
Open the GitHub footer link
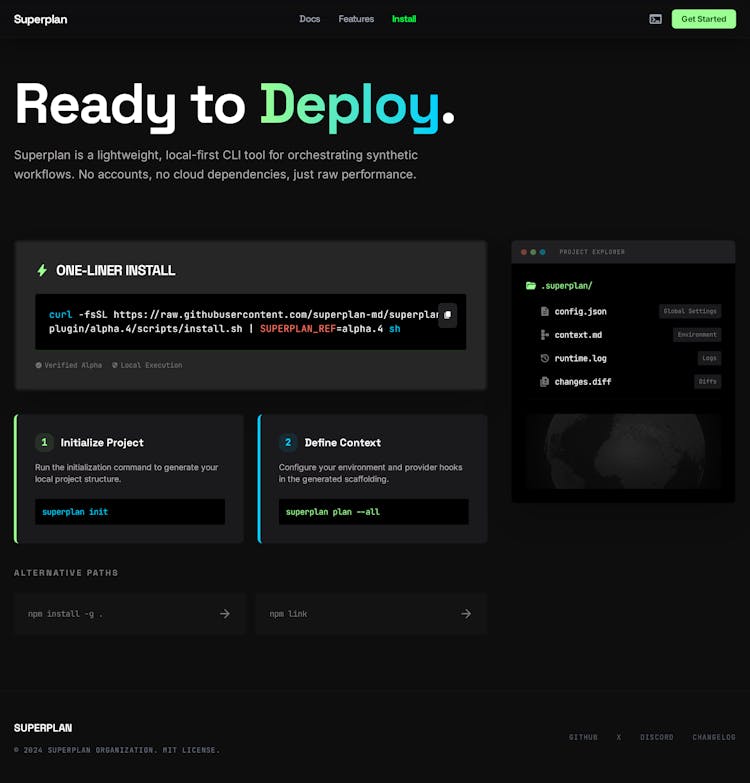pos(583,737)
